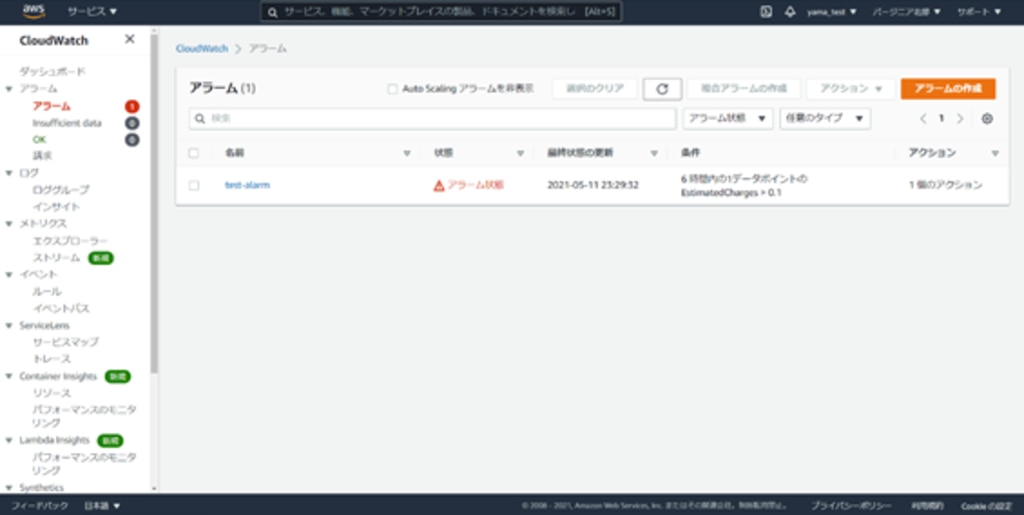Open the AWS home logo
Screen dimensions: 1024x515
[33, 11]
